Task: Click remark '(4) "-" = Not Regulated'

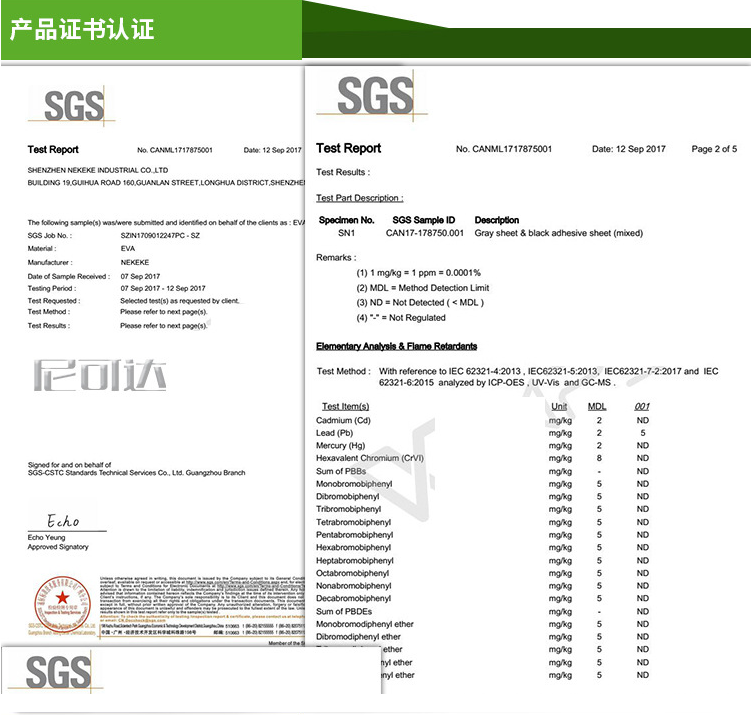Action: tap(401, 318)
